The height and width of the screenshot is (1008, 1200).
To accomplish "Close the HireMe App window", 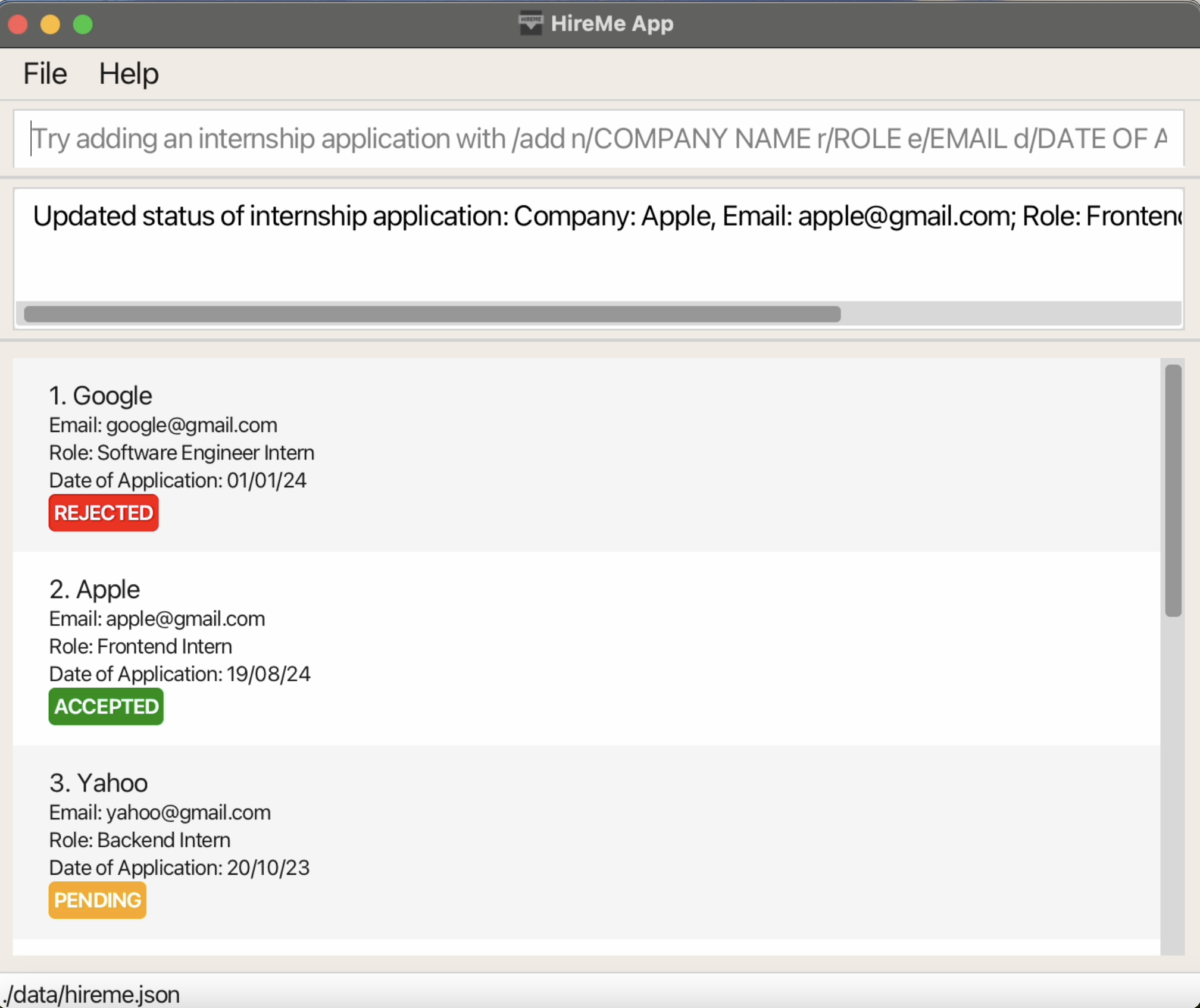I will point(18,24).
